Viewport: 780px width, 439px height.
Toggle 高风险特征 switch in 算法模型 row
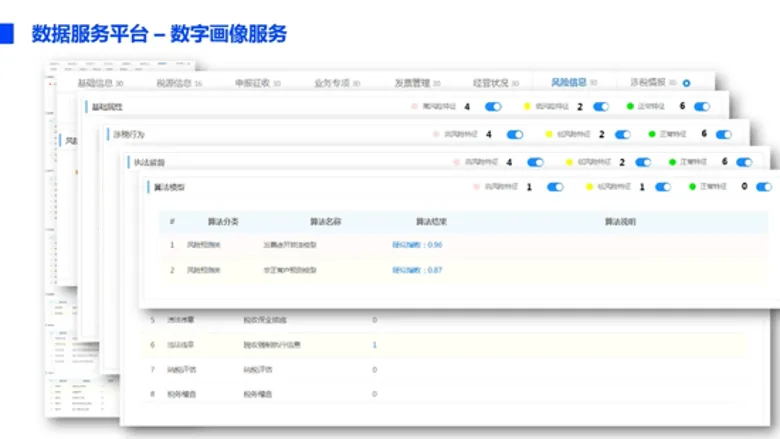(555, 187)
